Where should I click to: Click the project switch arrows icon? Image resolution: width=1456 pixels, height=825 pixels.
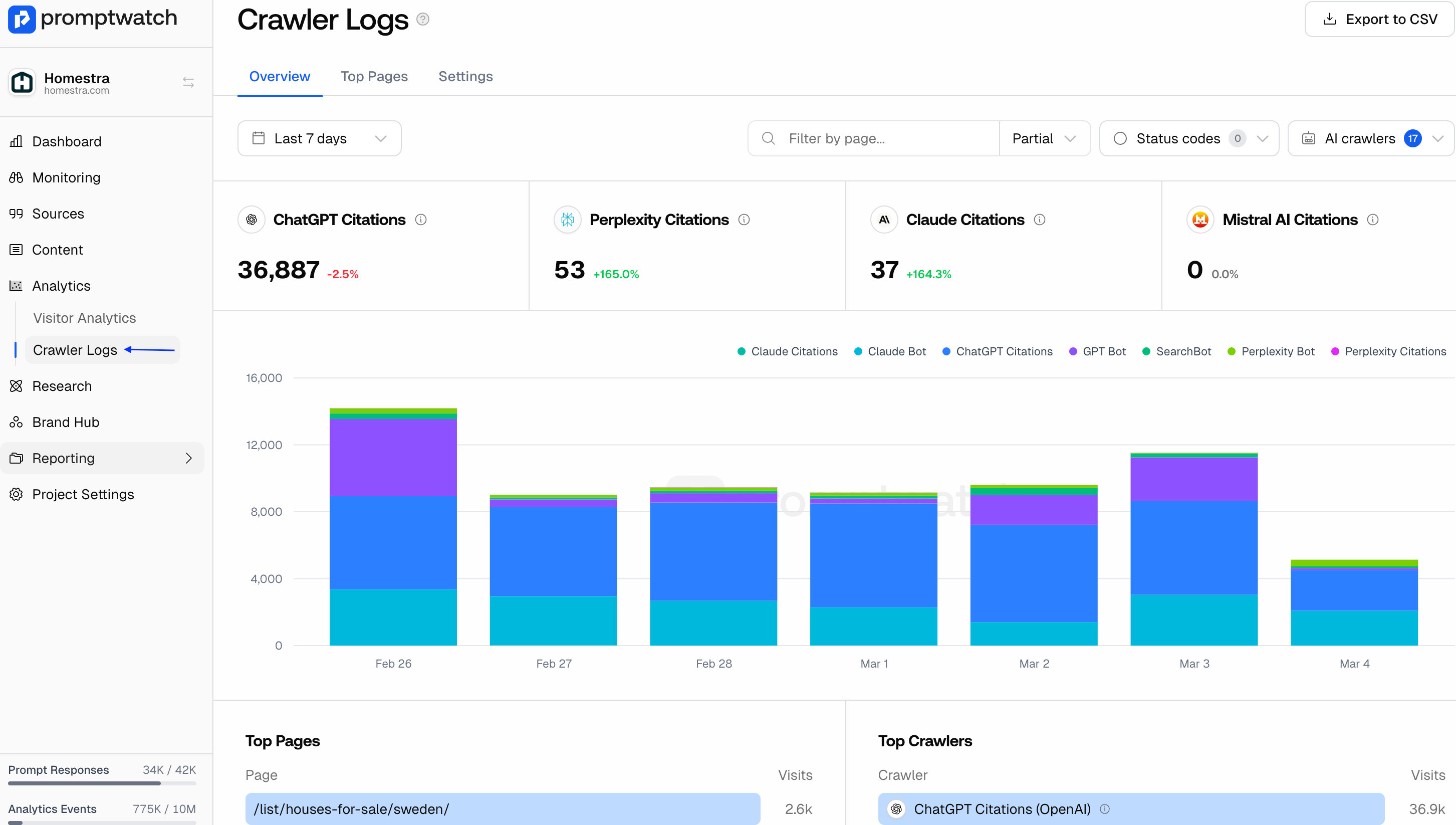pyautogui.click(x=188, y=83)
